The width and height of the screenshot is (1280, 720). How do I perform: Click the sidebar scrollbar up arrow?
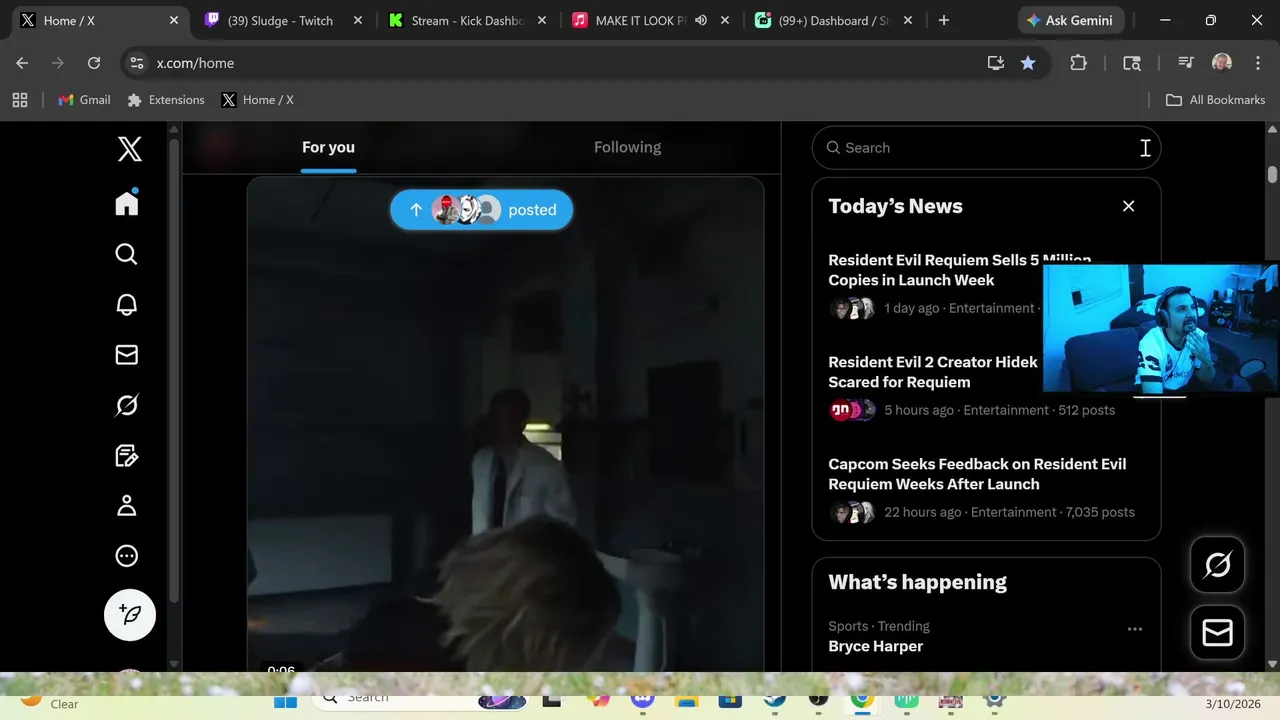(174, 130)
